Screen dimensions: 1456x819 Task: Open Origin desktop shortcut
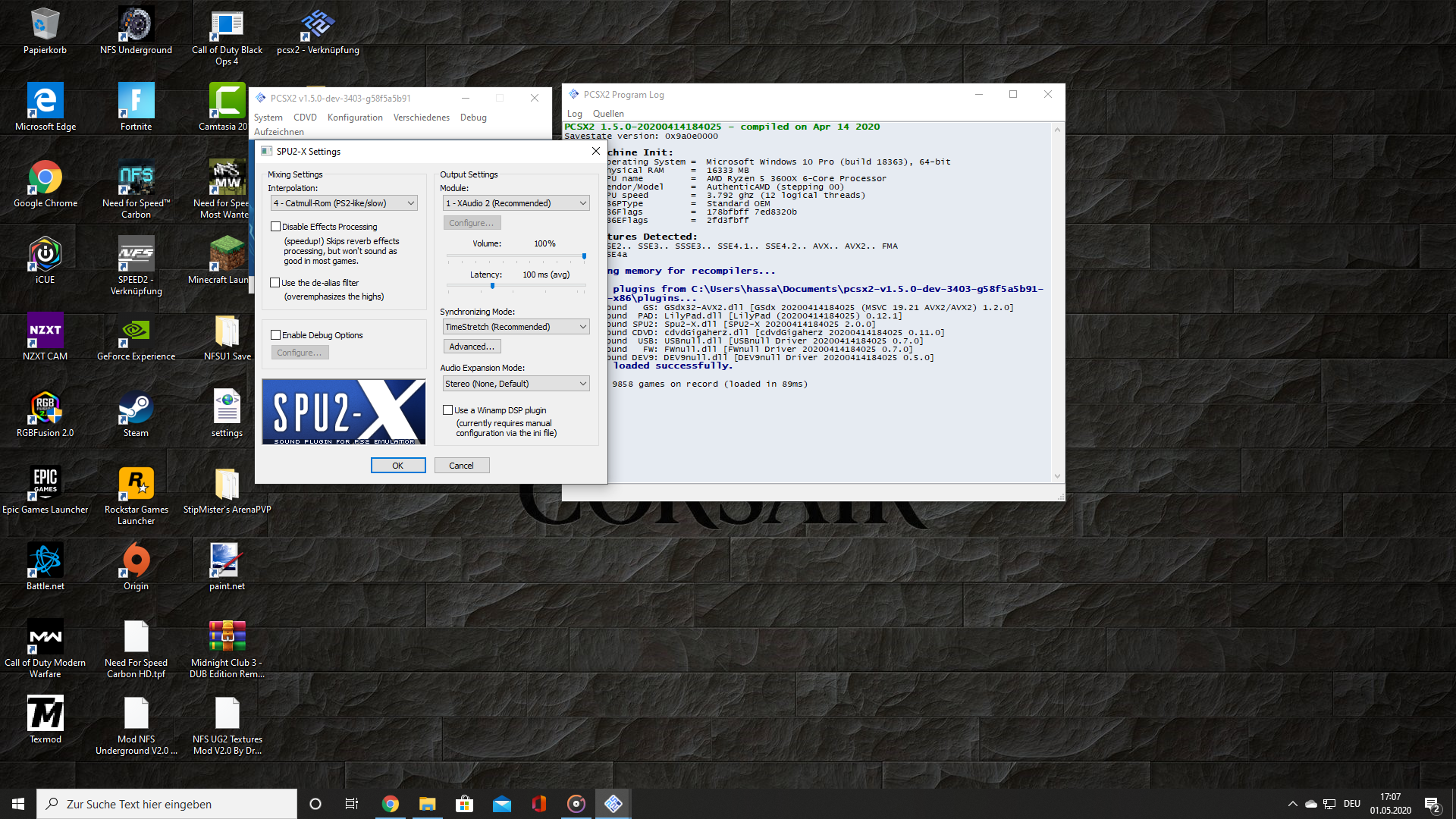point(136,566)
